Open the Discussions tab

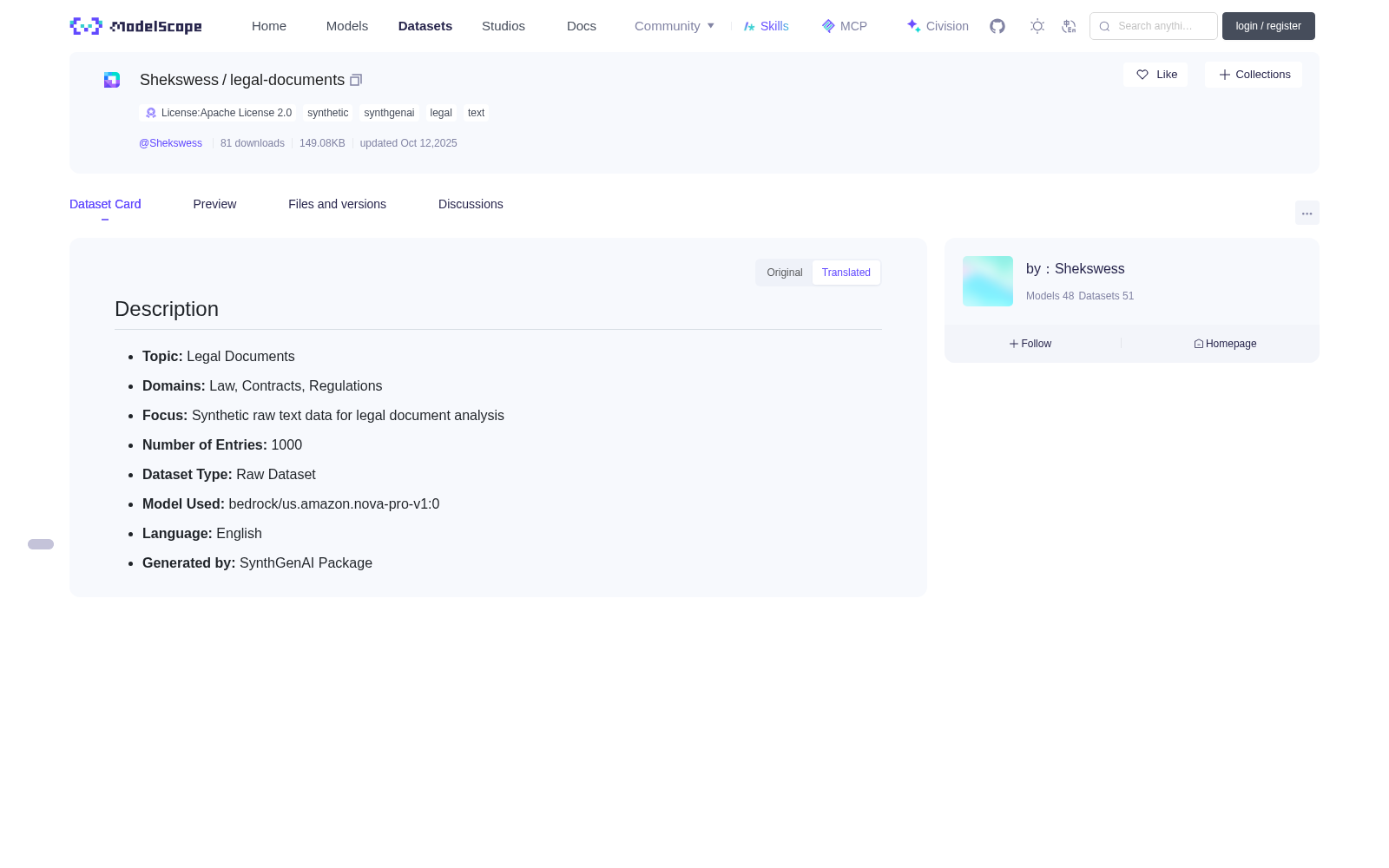tap(471, 204)
